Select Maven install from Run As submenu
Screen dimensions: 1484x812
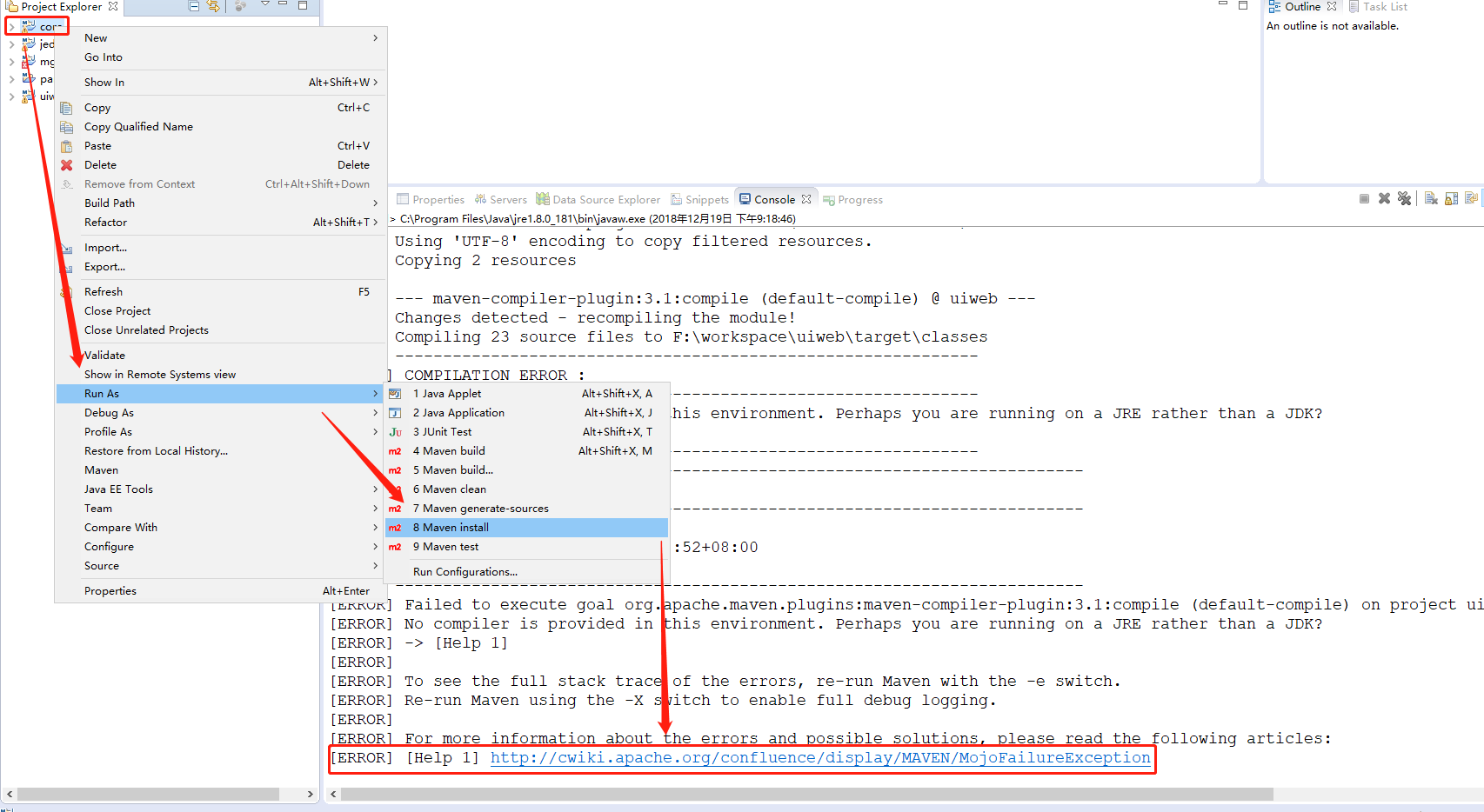(x=451, y=527)
